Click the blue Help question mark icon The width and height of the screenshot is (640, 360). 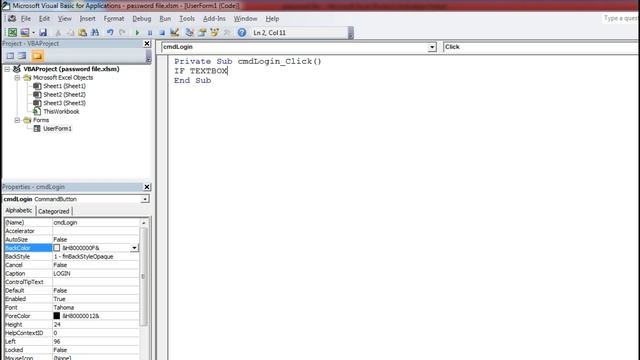coord(242,33)
